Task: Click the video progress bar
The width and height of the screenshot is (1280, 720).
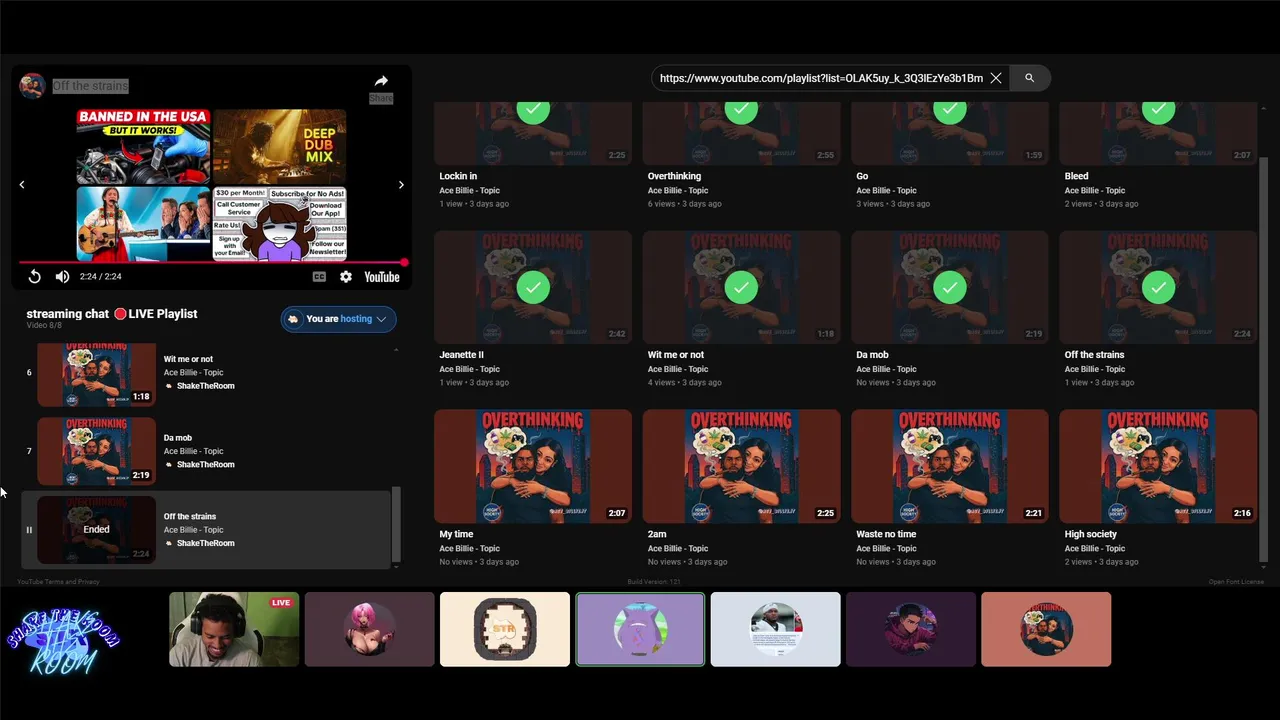Action: pyautogui.click(x=212, y=263)
